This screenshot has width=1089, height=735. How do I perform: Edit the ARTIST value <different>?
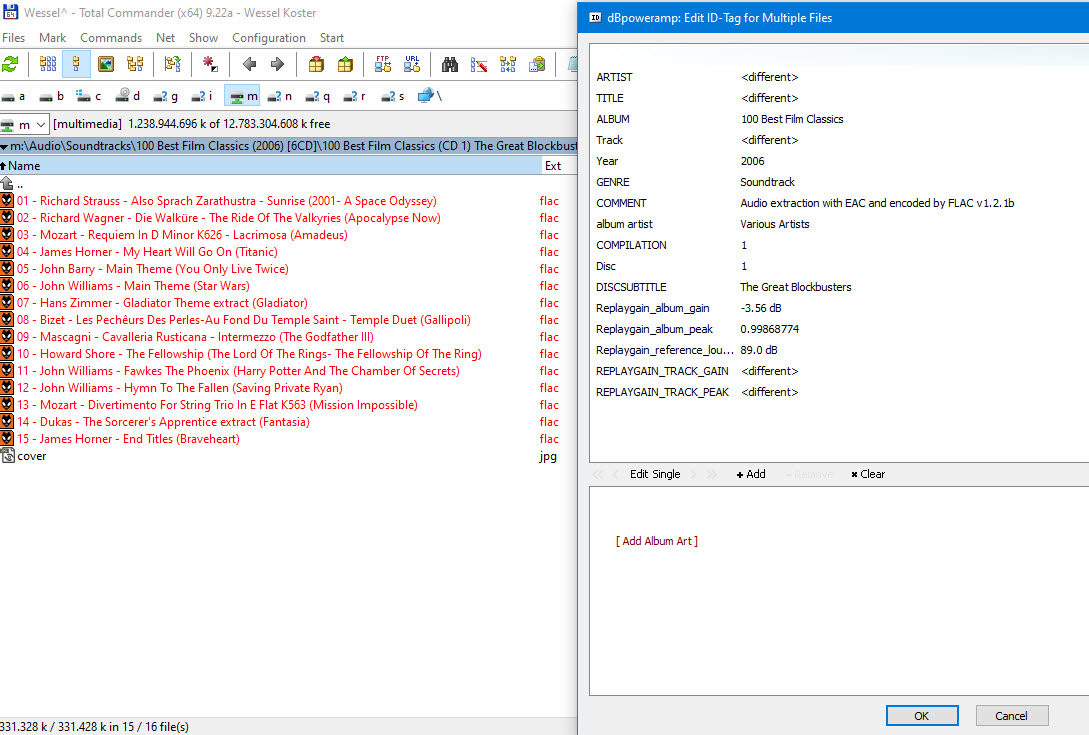tap(770, 77)
